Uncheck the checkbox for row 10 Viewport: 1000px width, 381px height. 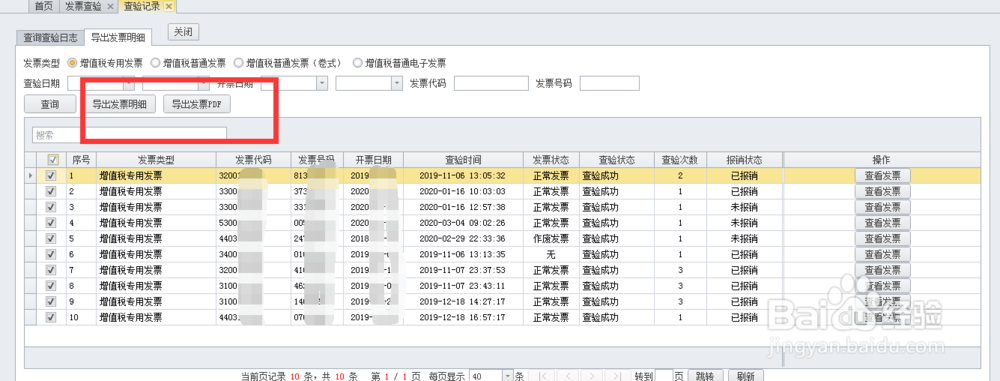click(x=52, y=317)
